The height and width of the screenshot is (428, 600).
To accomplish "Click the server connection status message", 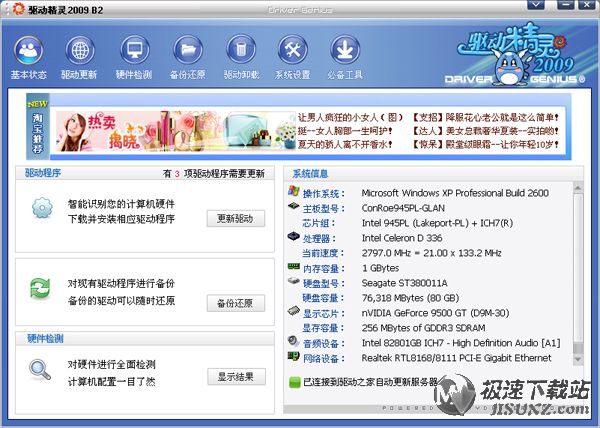I will [370, 381].
